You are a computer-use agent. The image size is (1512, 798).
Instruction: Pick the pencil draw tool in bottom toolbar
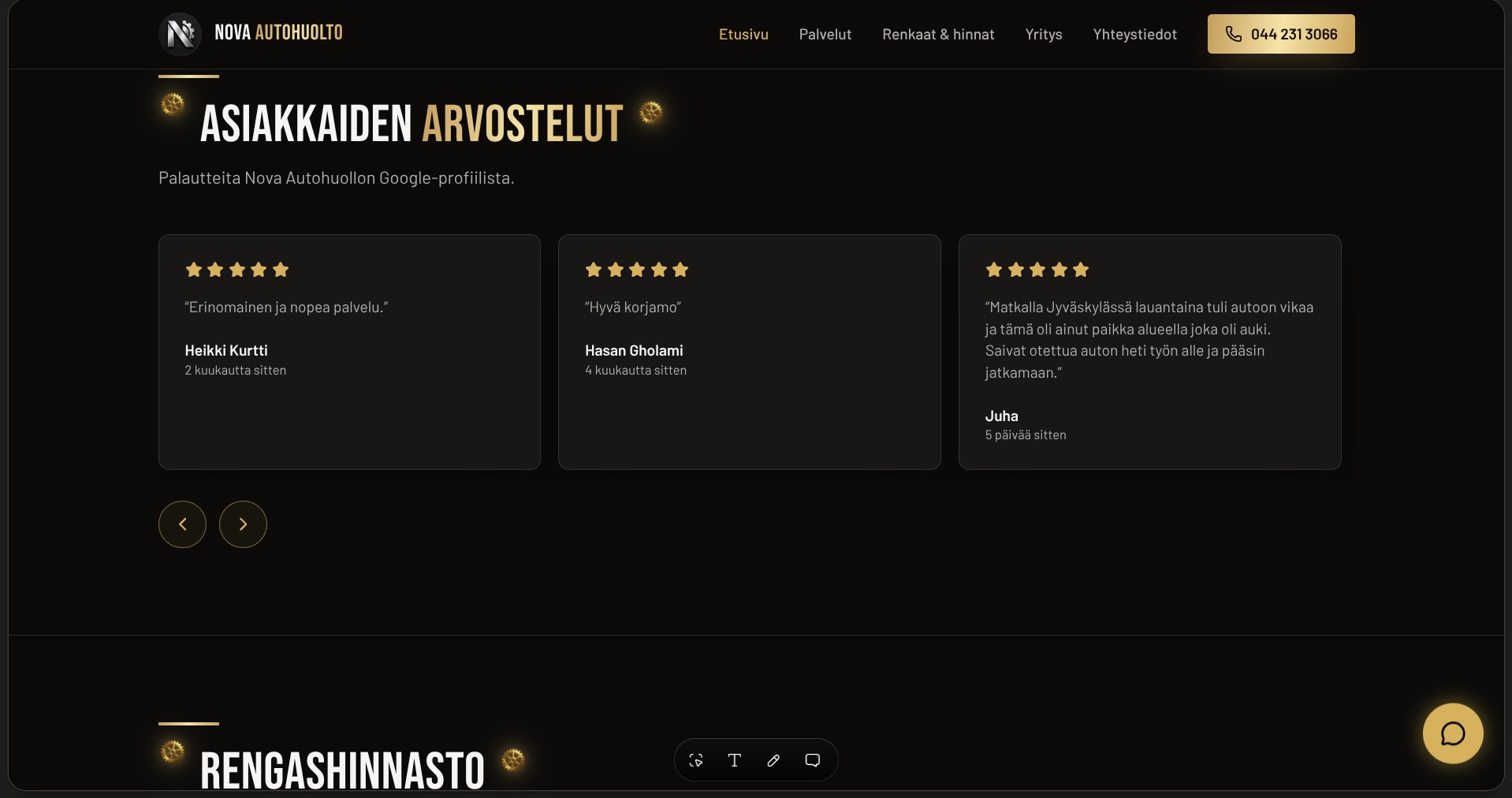coord(773,760)
